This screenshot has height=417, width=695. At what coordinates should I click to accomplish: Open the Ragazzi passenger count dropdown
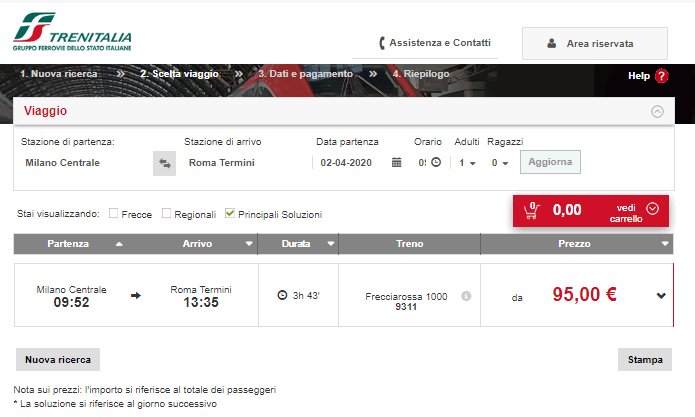[501, 162]
